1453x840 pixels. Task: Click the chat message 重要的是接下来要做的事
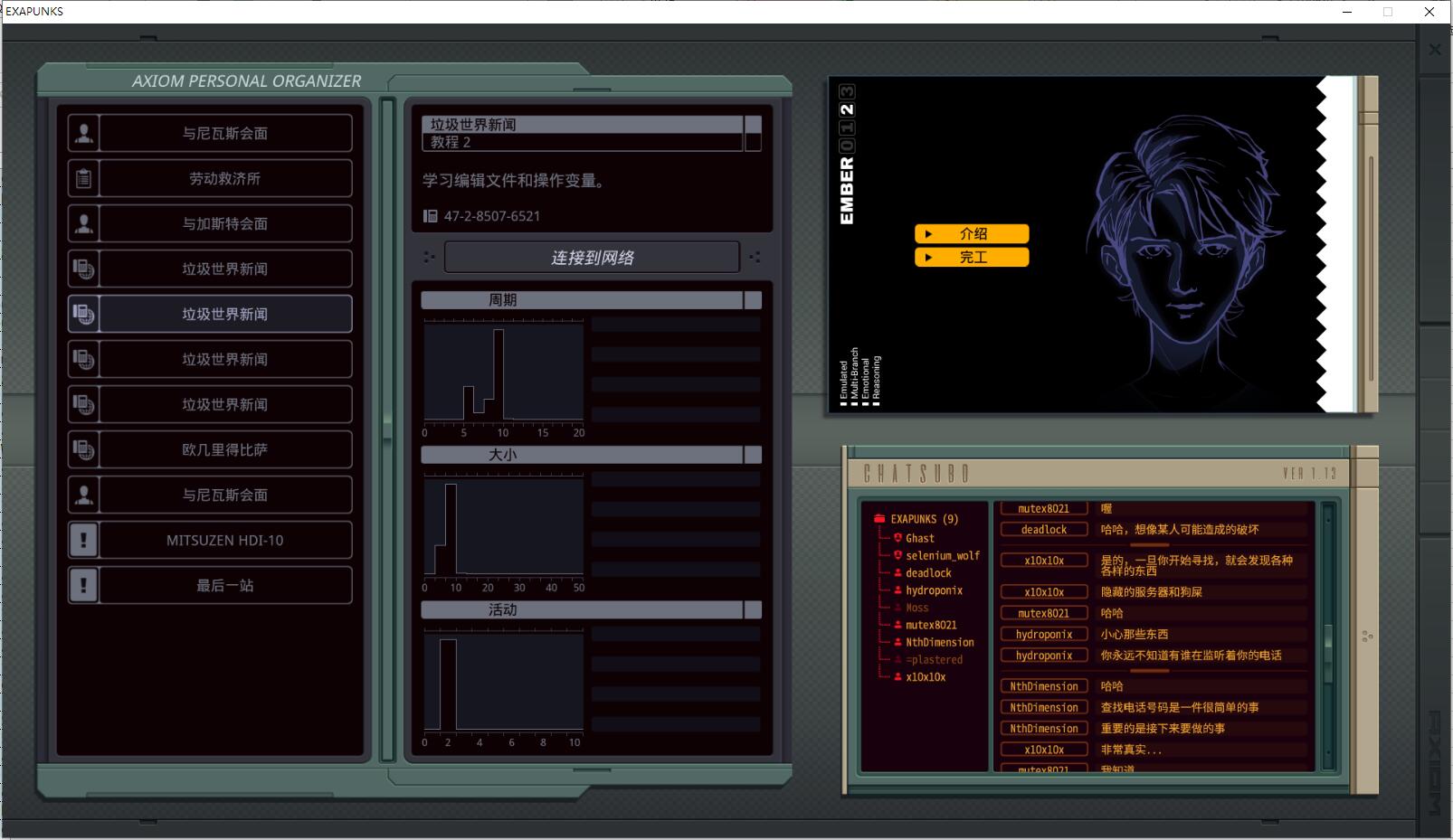1163,729
